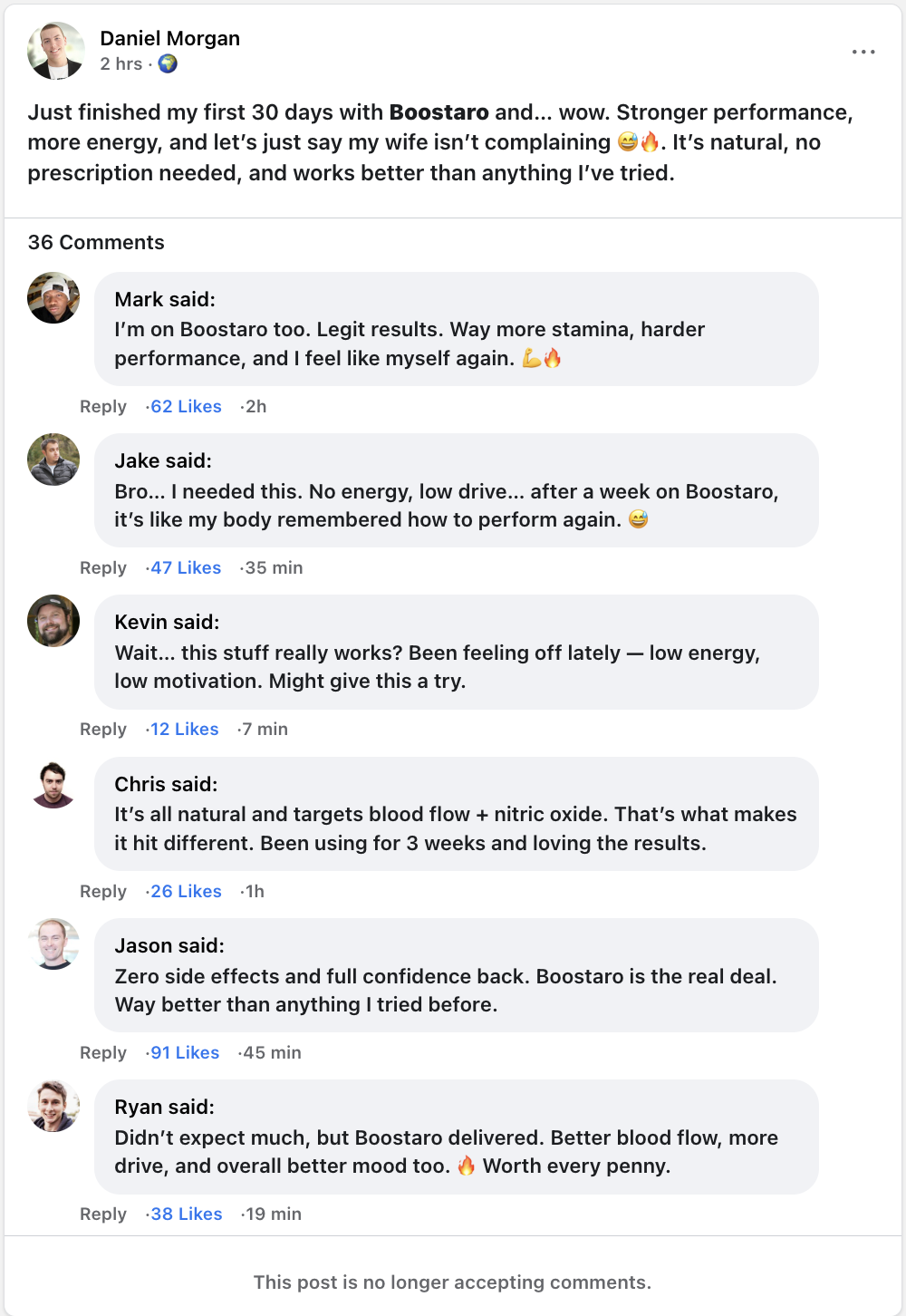The height and width of the screenshot is (1316, 906).
Task: Click Ryan's commenter avatar
Action: coord(53,1106)
